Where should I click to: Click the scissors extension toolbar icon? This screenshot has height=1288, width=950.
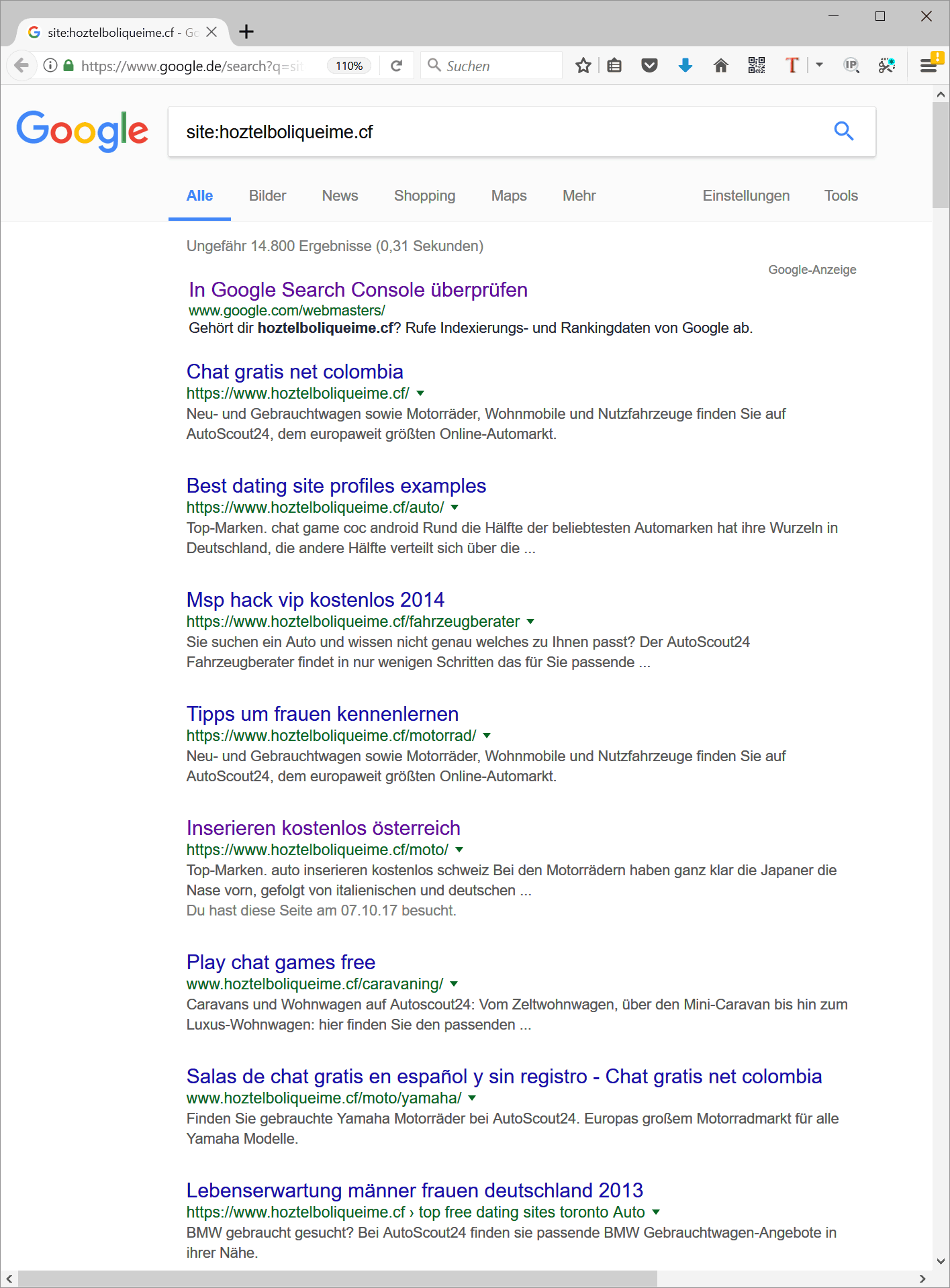[887, 66]
